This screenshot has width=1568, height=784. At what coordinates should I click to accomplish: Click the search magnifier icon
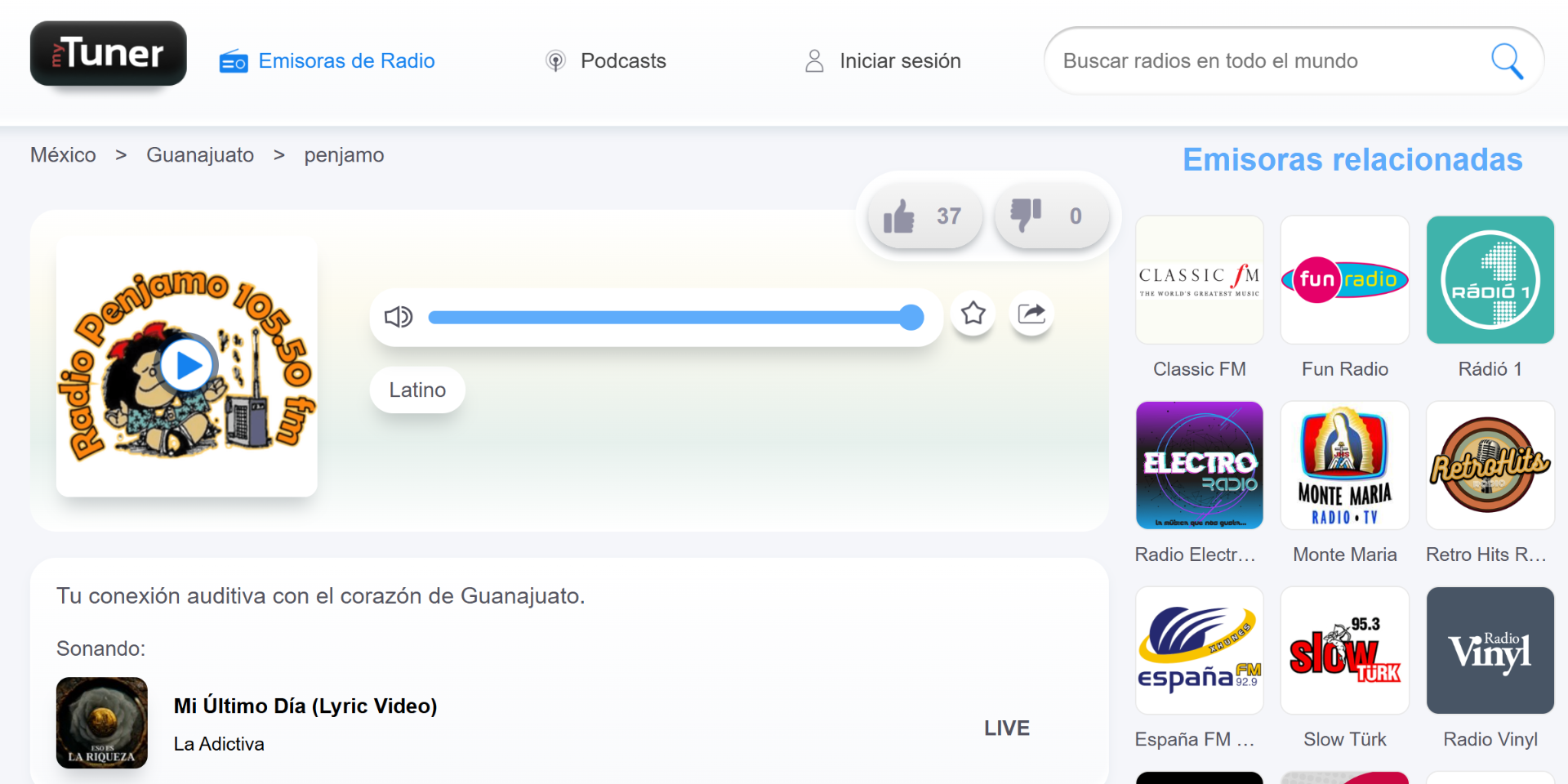(x=1507, y=60)
